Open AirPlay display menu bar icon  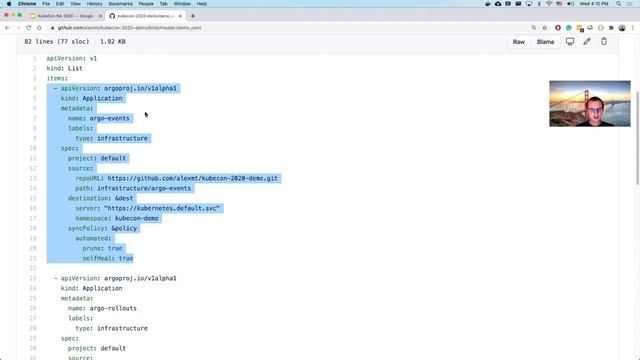coord(529,4)
